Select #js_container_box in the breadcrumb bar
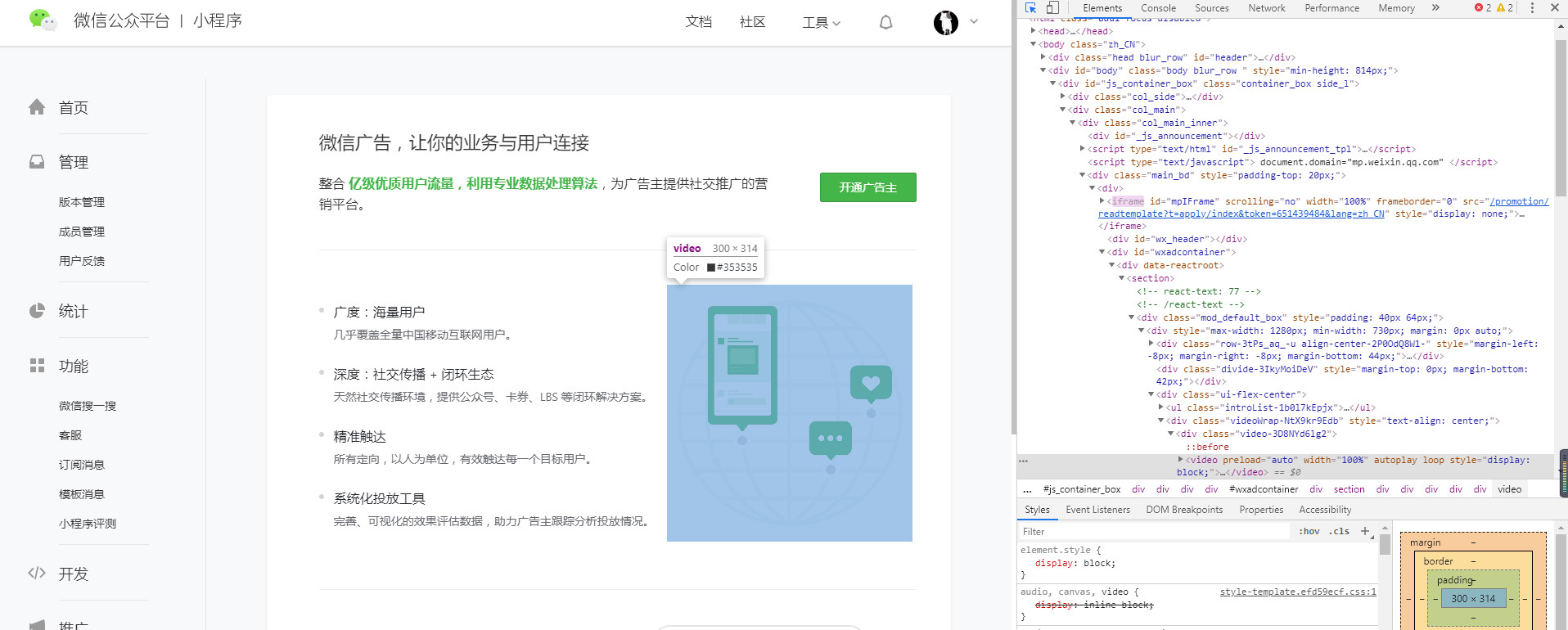The height and width of the screenshot is (630, 1568). tap(1082, 489)
